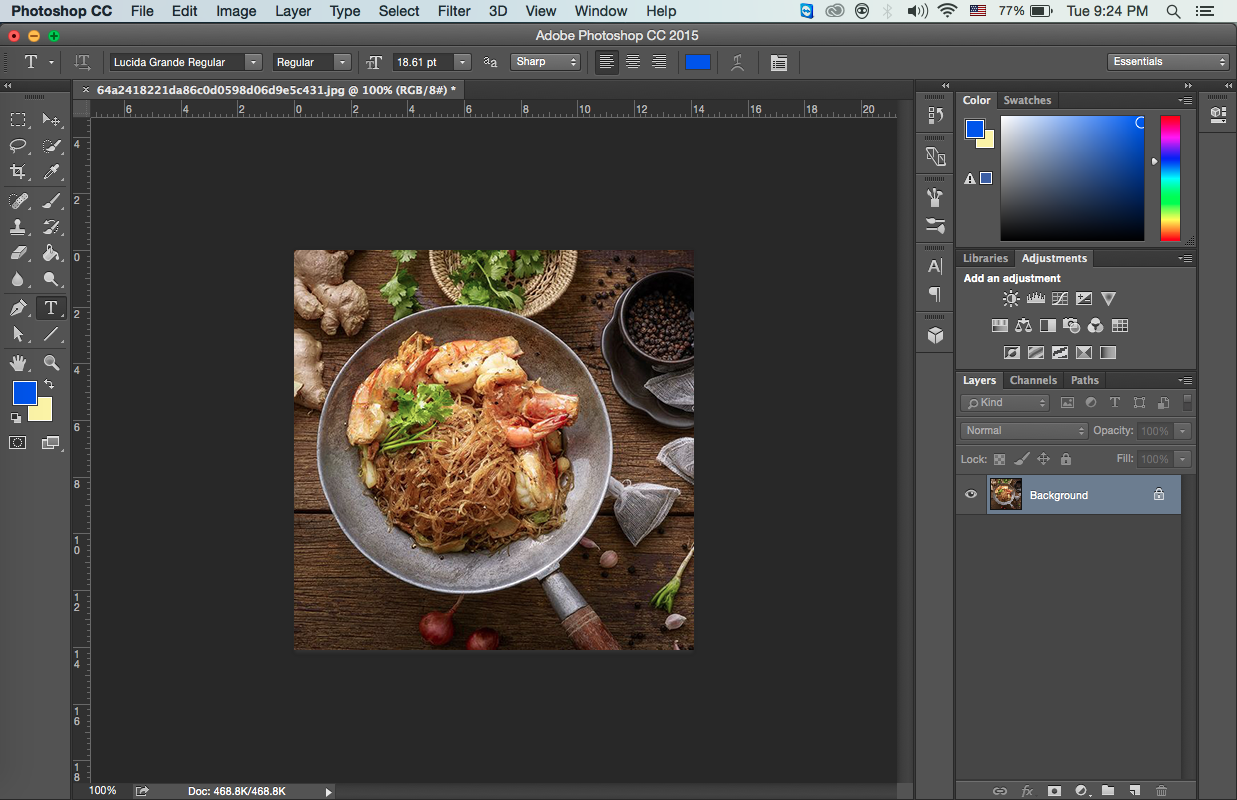
Task: Select the Blur tool
Action: 18,279
